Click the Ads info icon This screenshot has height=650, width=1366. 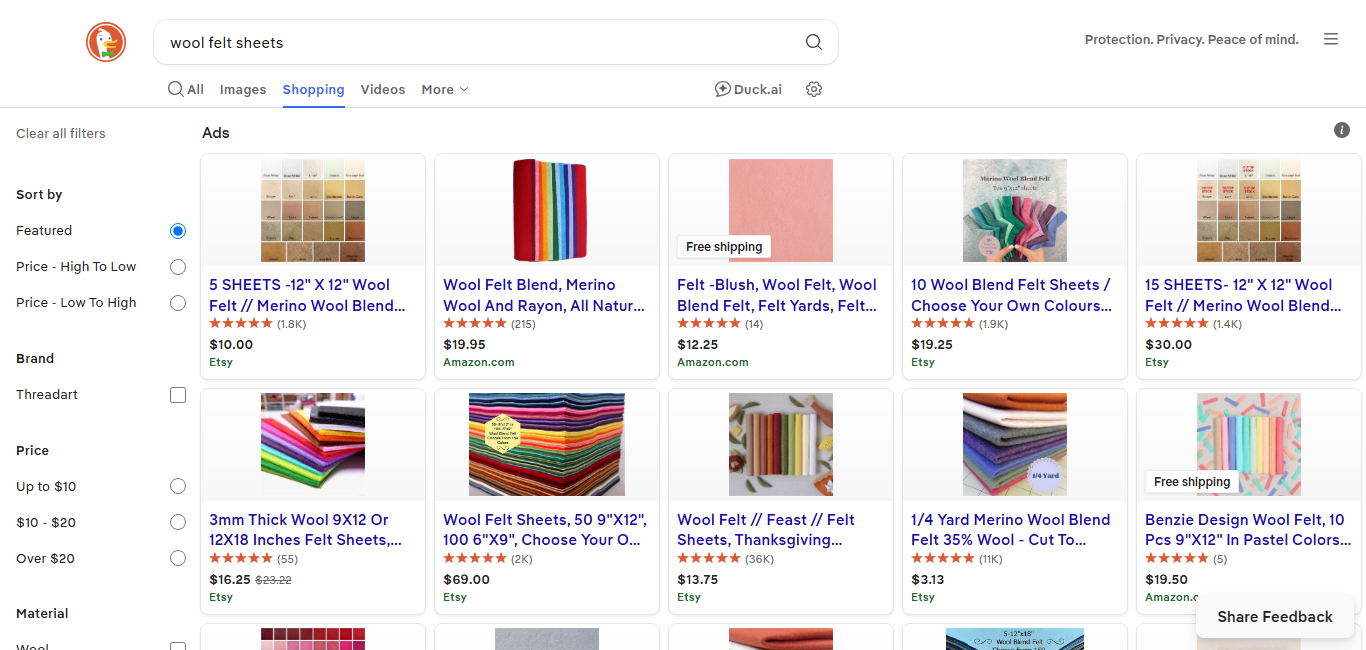[1342, 130]
